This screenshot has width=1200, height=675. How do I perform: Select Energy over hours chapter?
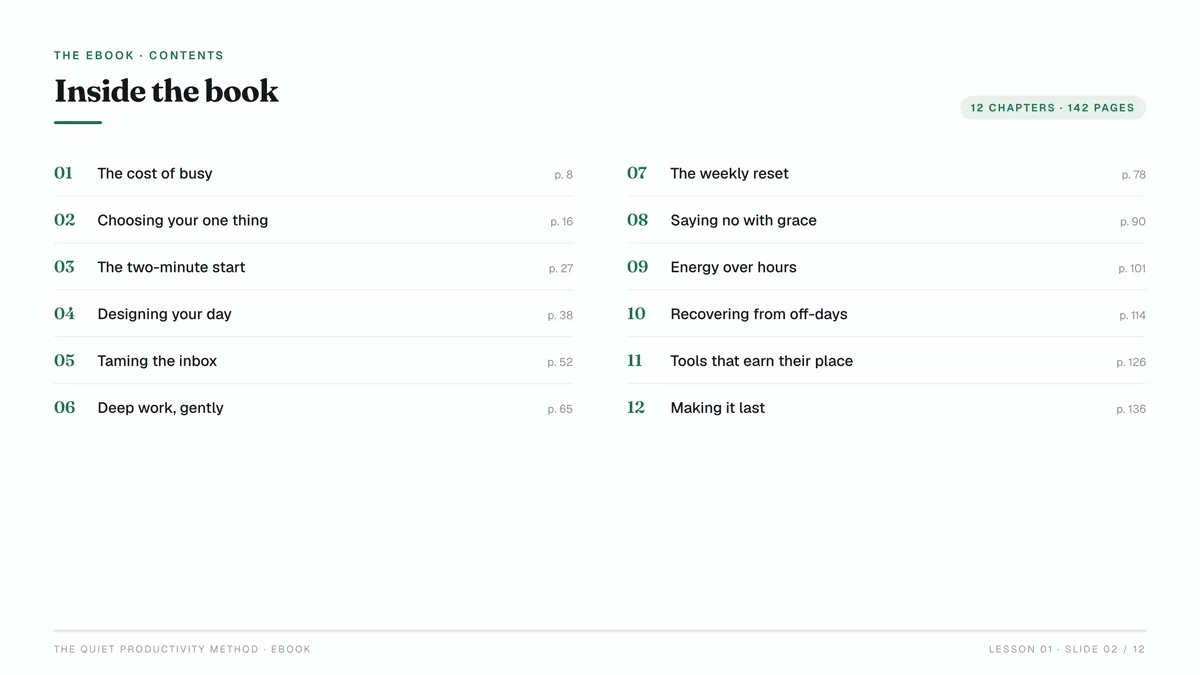(x=886, y=267)
